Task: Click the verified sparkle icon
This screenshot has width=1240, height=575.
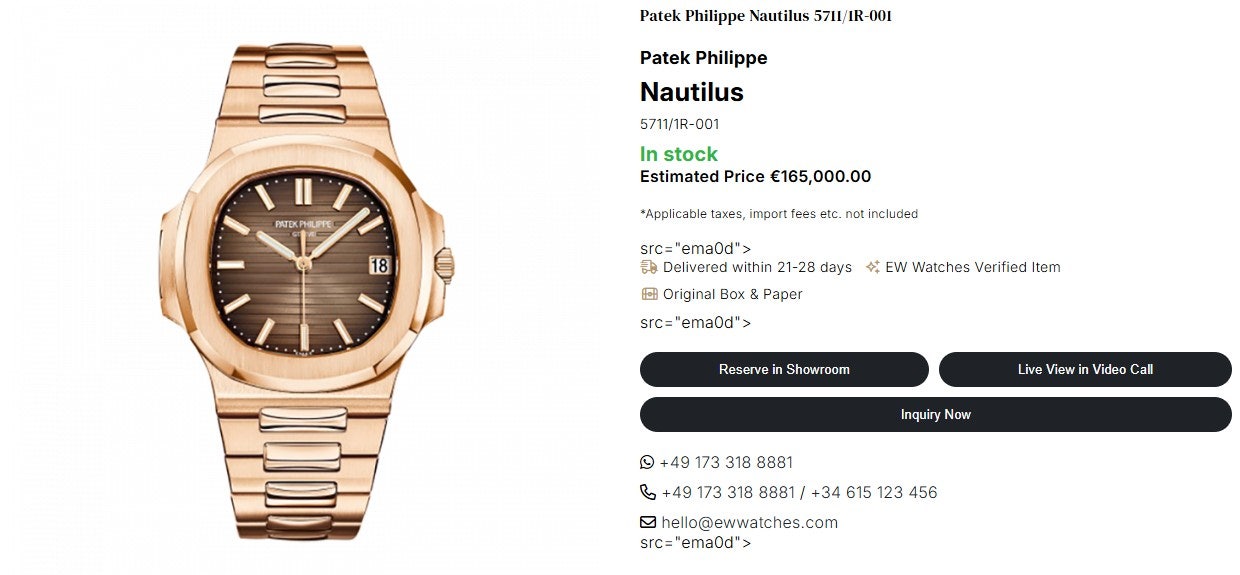Action: click(x=873, y=267)
